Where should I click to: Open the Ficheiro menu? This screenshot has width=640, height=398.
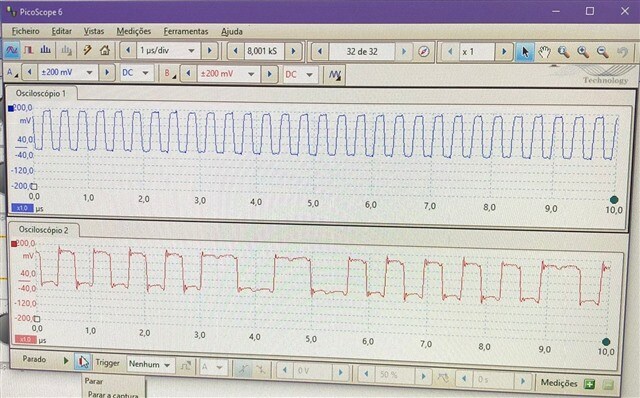(x=25, y=31)
